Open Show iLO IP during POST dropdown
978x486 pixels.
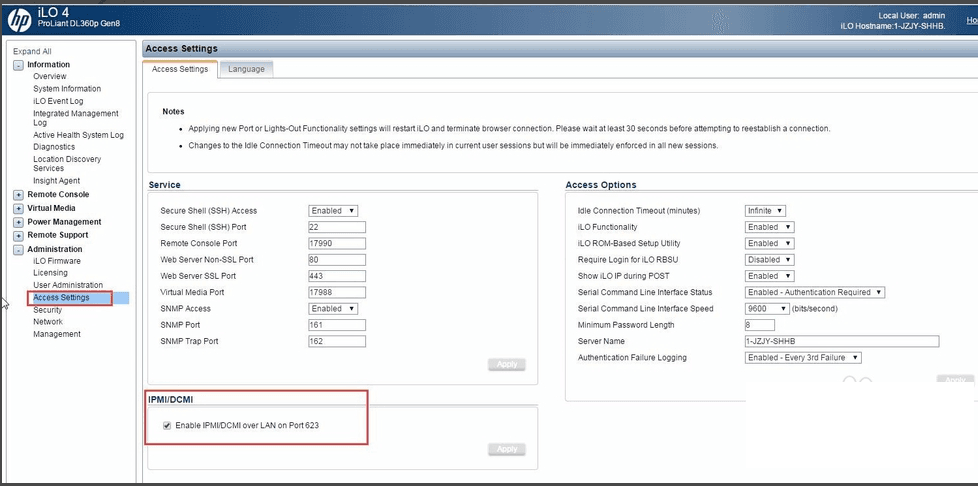point(770,276)
